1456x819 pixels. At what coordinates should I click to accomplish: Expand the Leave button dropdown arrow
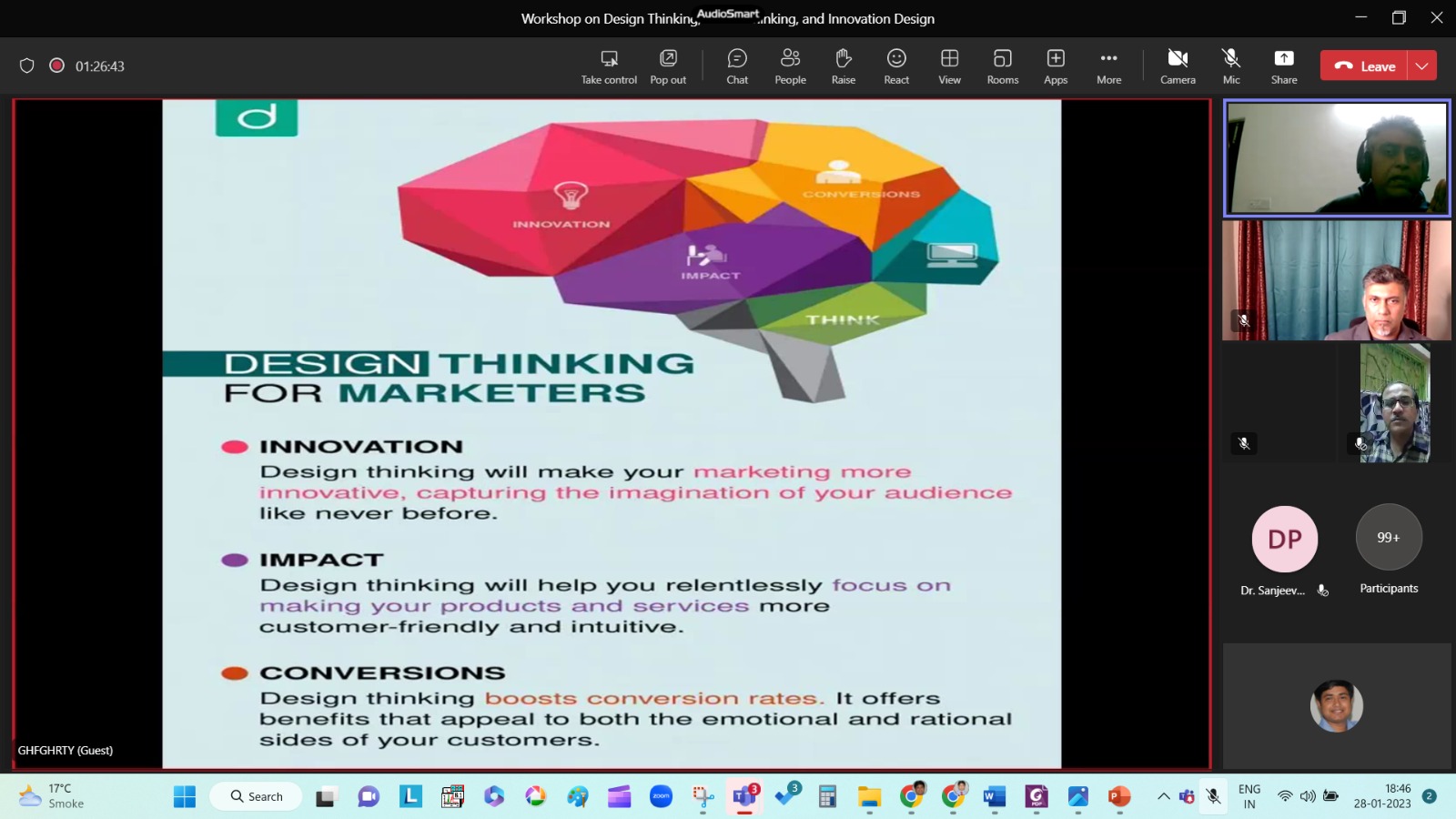coord(1422,66)
